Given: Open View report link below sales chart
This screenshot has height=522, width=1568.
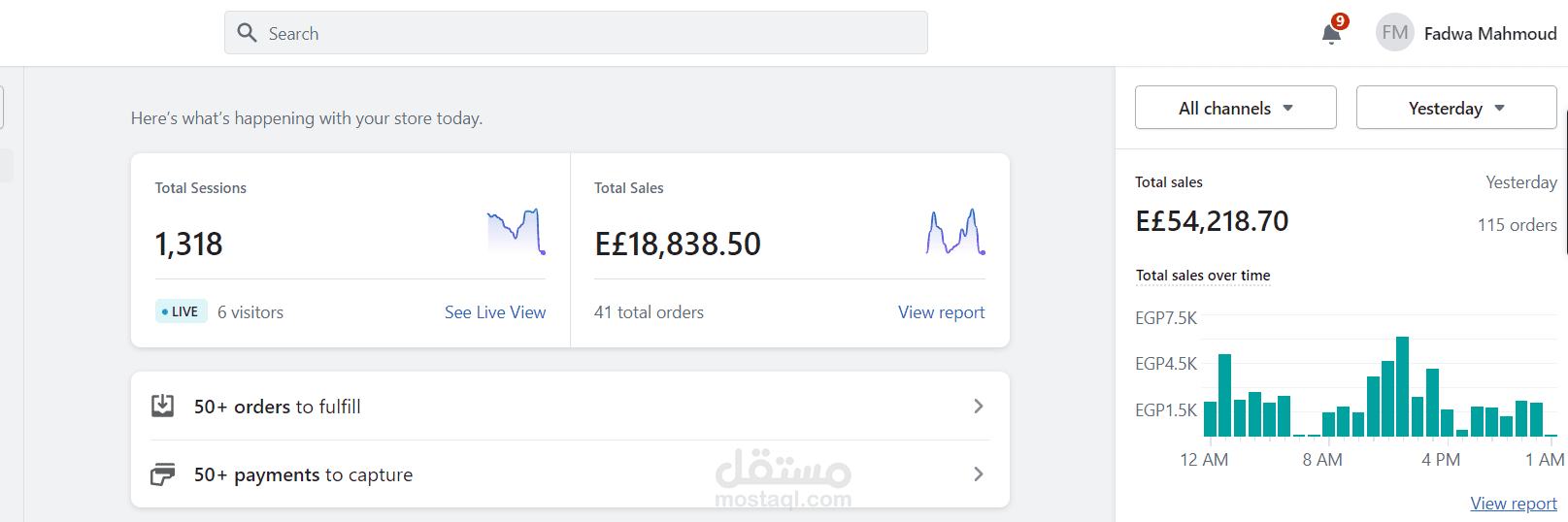Looking at the screenshot, I should point(1513,504).
